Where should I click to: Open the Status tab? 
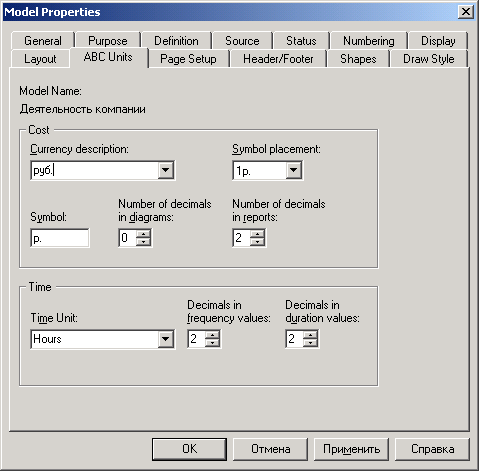(301, 41)
